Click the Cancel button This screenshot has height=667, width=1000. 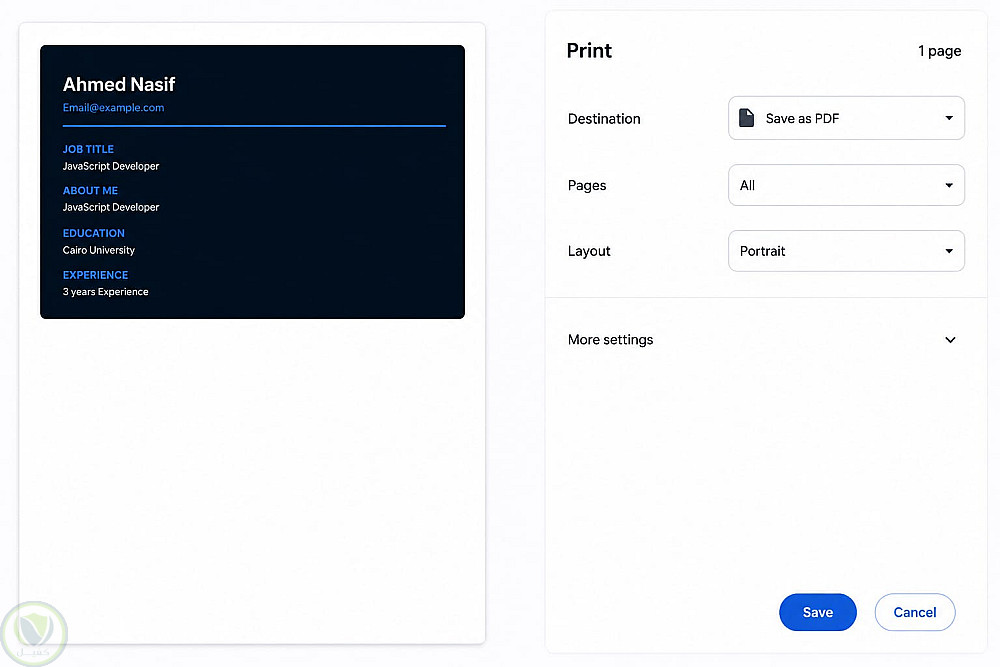coord(915,612)
